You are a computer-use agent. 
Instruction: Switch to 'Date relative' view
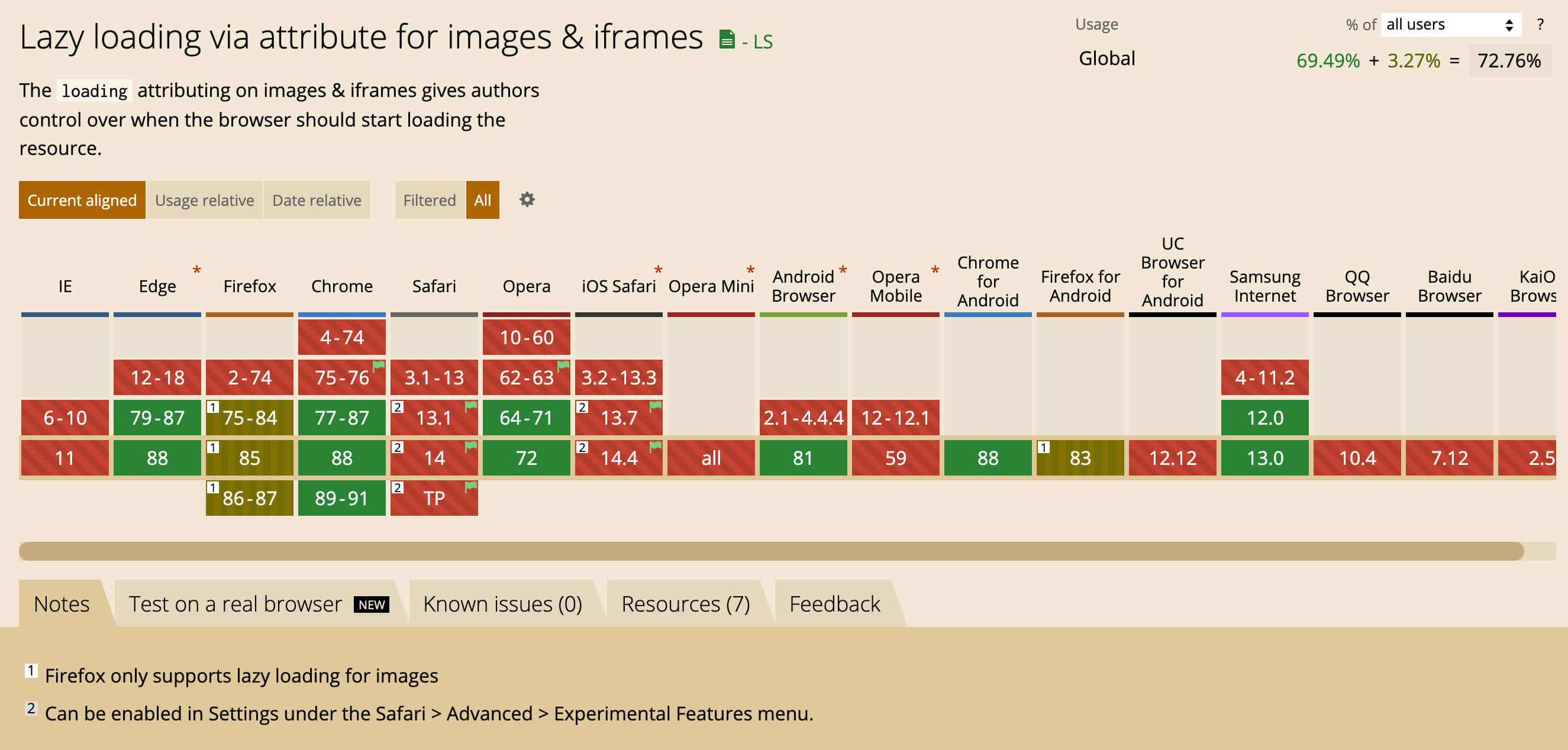tap(317, 200)
